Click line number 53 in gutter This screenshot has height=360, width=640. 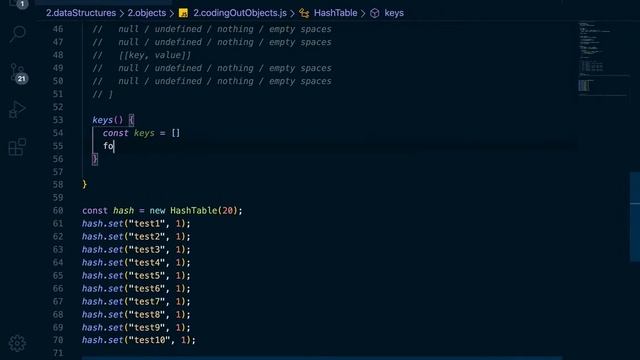(58, 120)
